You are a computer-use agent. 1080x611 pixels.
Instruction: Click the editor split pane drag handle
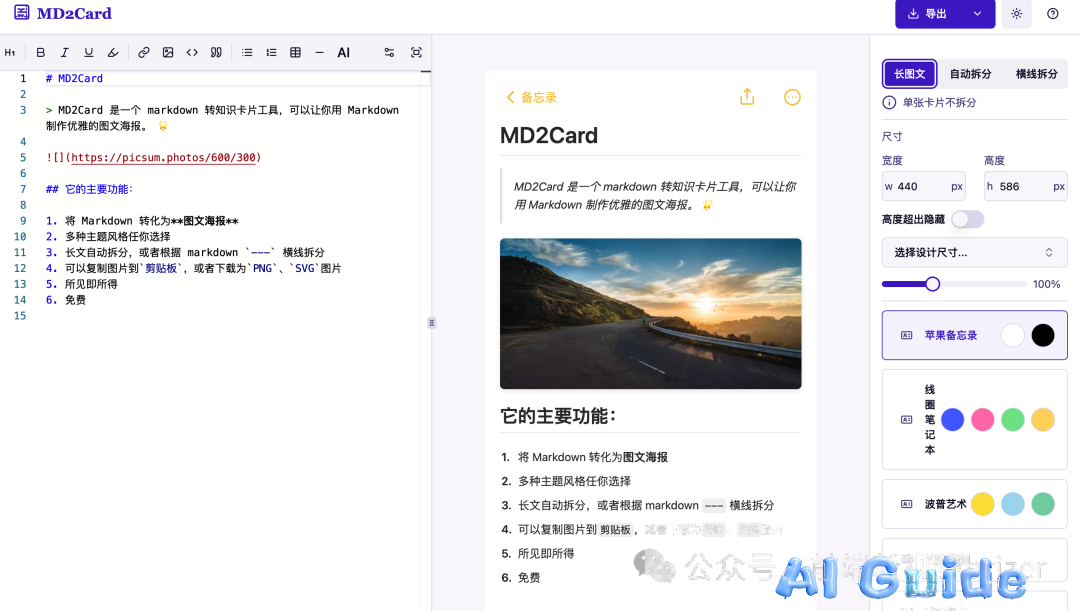click(x=432, y=322)
